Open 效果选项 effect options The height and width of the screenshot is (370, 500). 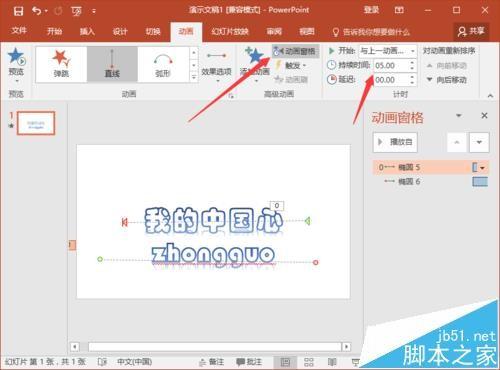tap(216, 65)
